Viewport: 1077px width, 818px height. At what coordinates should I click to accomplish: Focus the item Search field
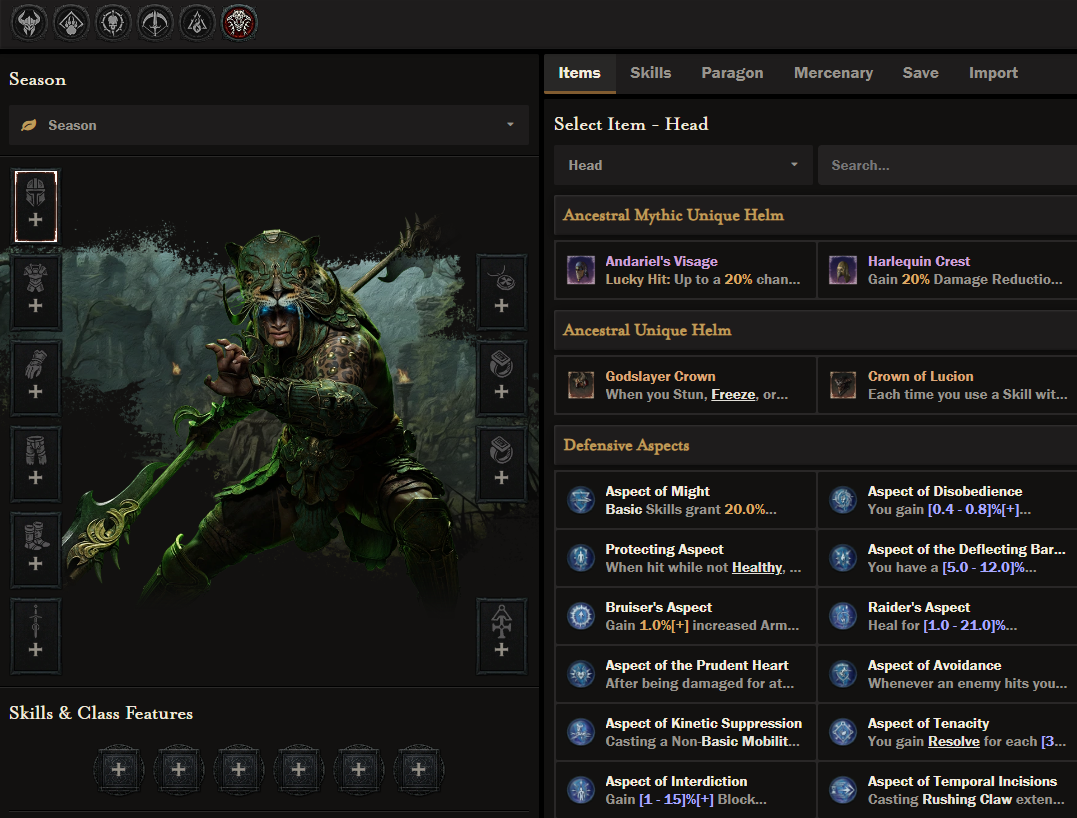947,165
